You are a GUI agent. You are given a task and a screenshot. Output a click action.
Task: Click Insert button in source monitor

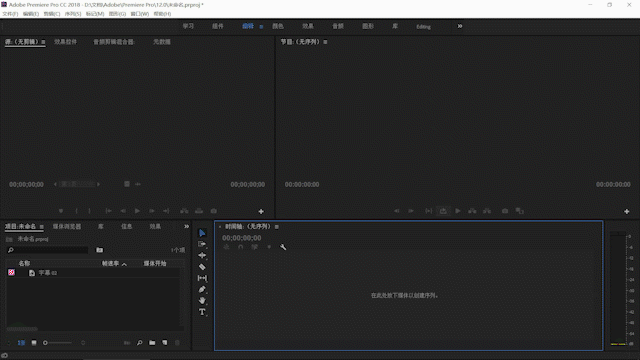click(184, 211)
